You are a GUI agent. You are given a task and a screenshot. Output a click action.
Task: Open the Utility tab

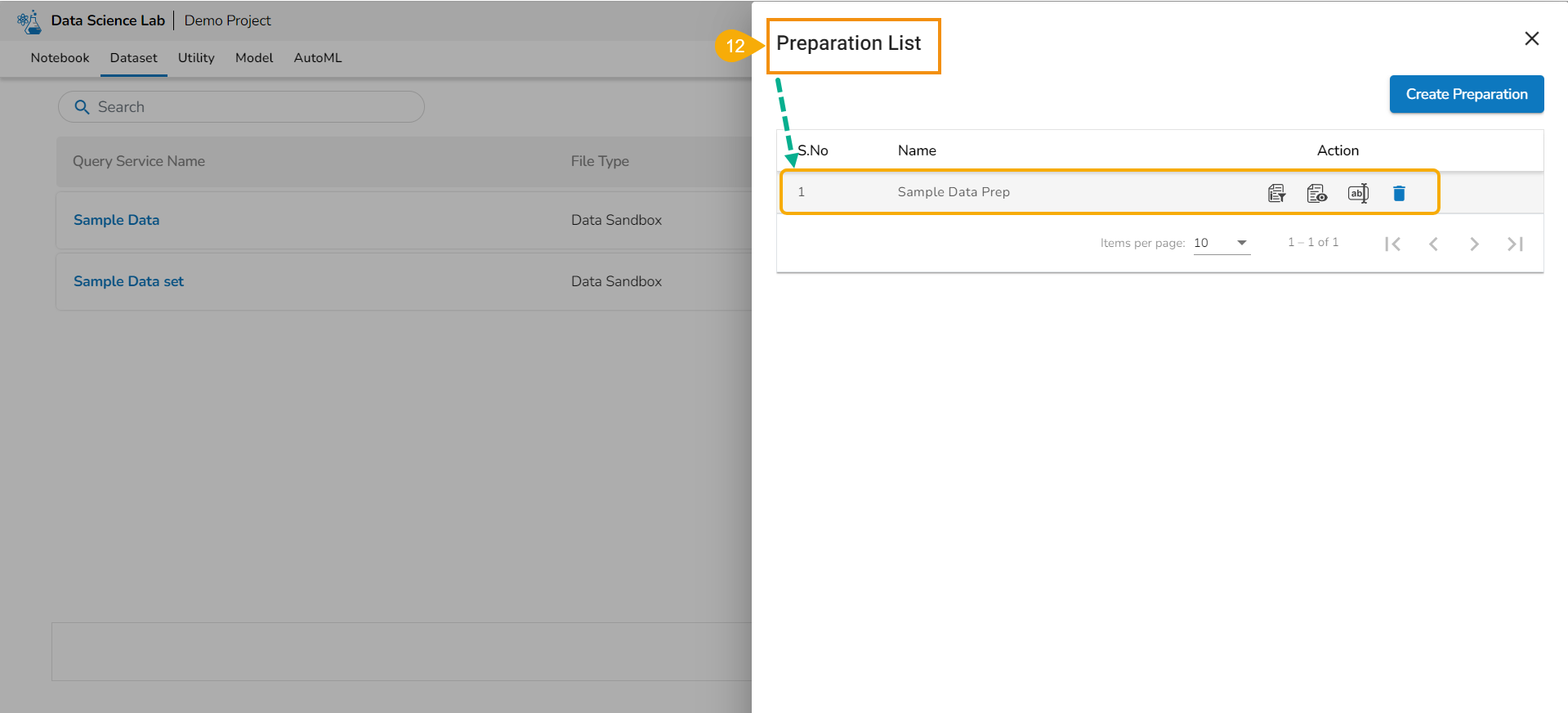point(196,58)
